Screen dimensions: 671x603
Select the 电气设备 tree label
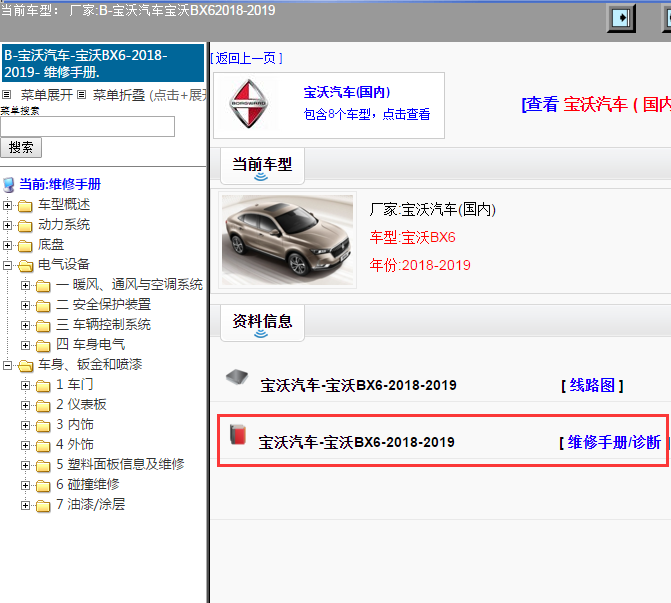click(64, 264)
